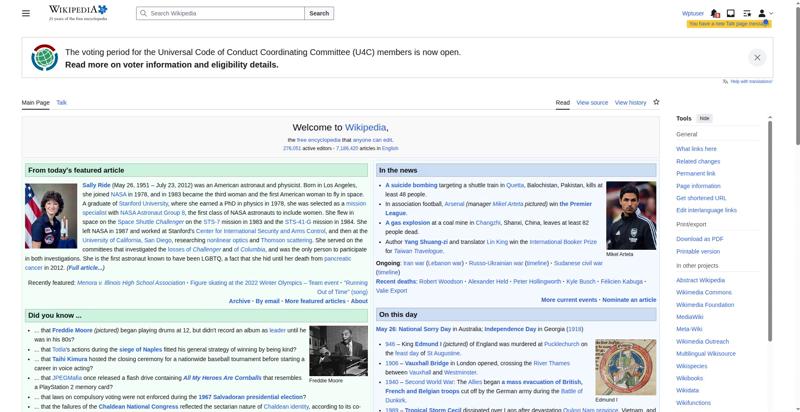The image size is (800, 412).
Task: Click the new Talk page message notice
Action: 729,24
